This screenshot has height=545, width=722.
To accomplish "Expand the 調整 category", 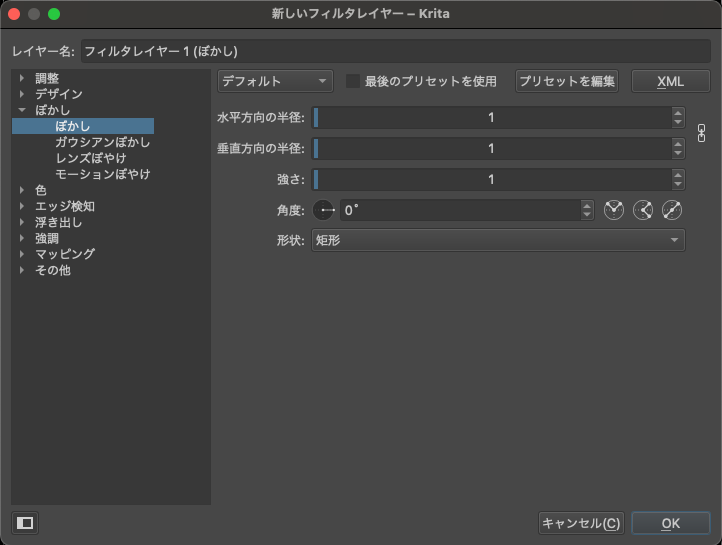I will point(22,78).
